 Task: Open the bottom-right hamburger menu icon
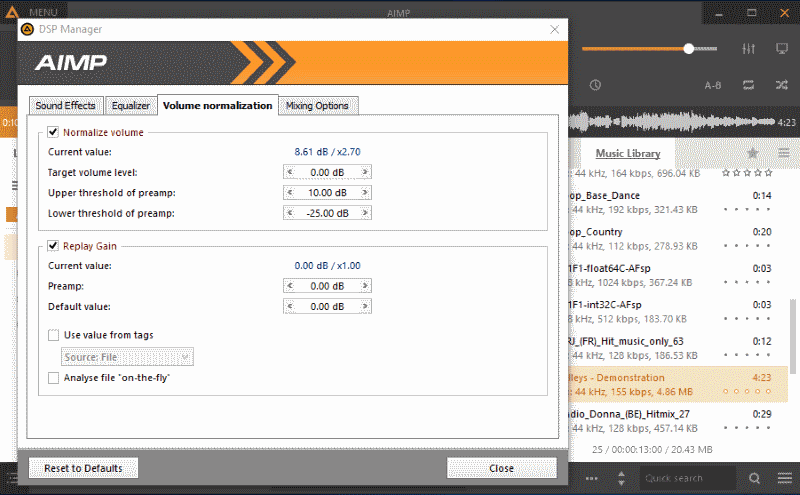tap(785, 478)
